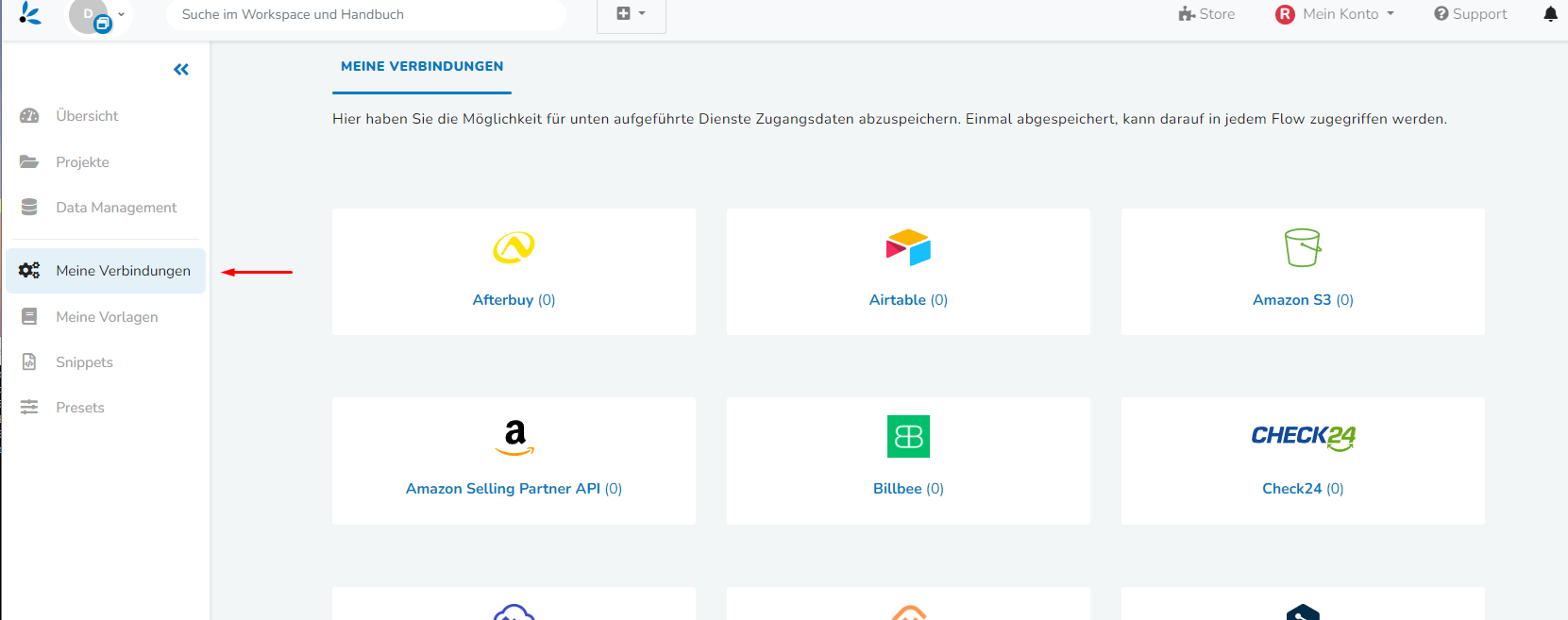Click the red R account icon
The height and width of the screenshot is (620, 1568).
tap(1285, 14)
